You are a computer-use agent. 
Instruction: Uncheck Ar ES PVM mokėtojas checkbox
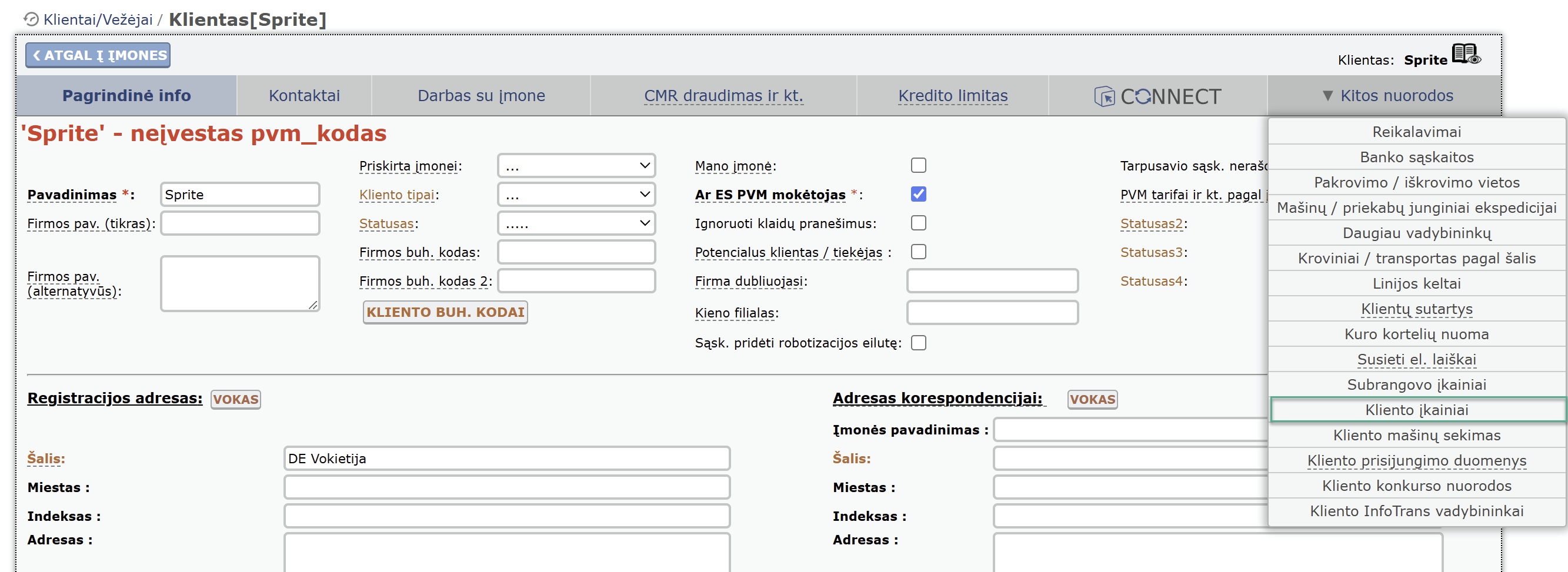pyautogui.click(x=918, y=194)
